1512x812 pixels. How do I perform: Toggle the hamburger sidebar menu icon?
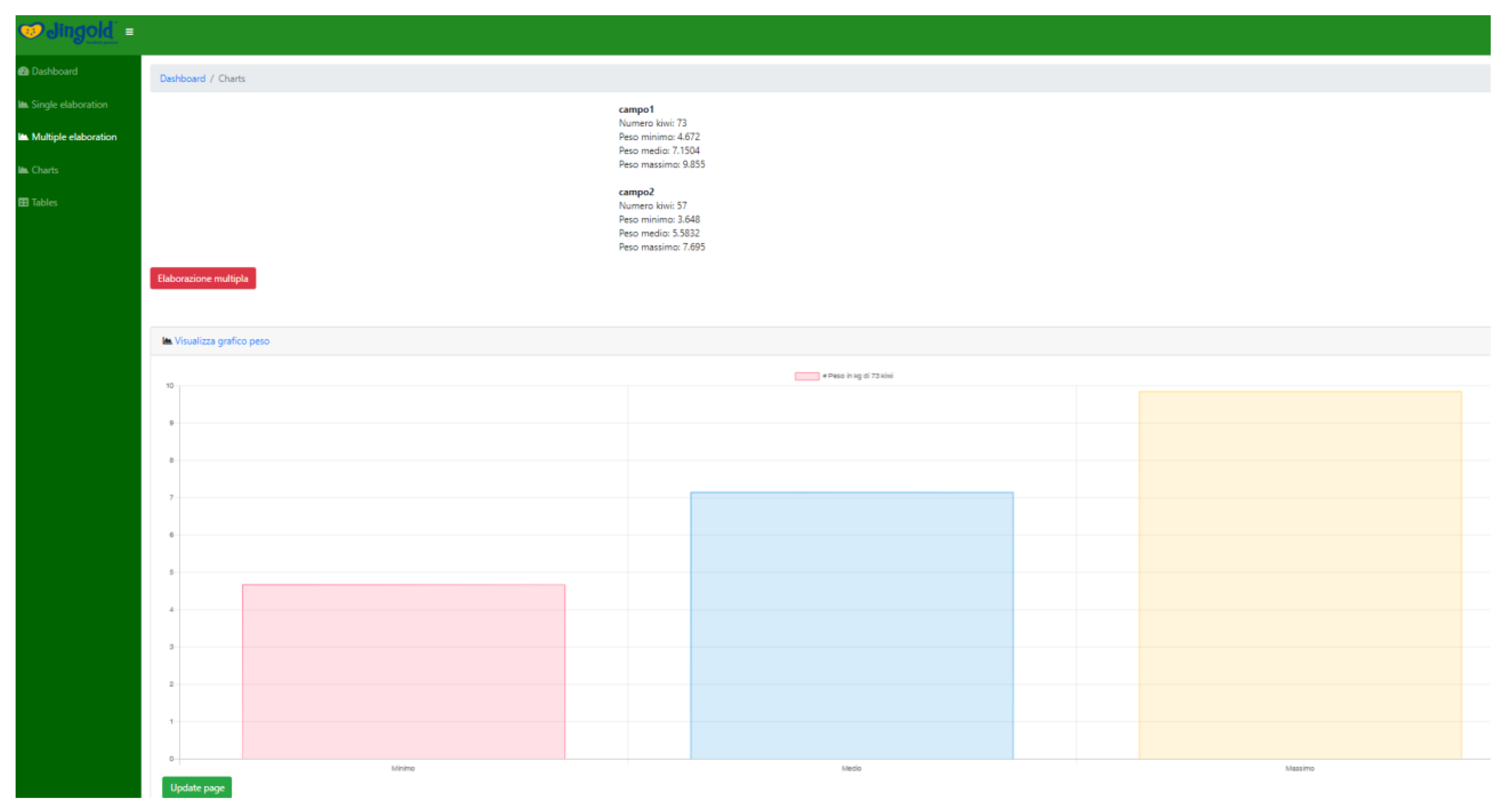130,32
